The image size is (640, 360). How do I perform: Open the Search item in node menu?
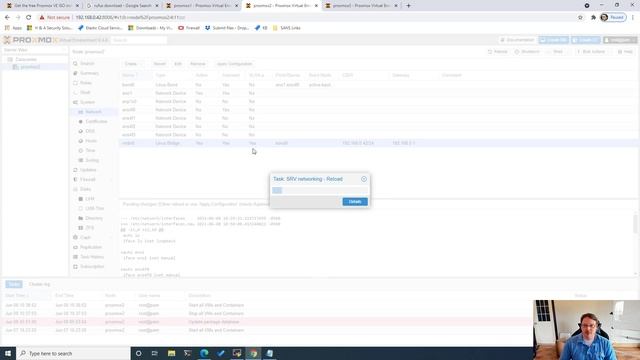tap(87, 64)
